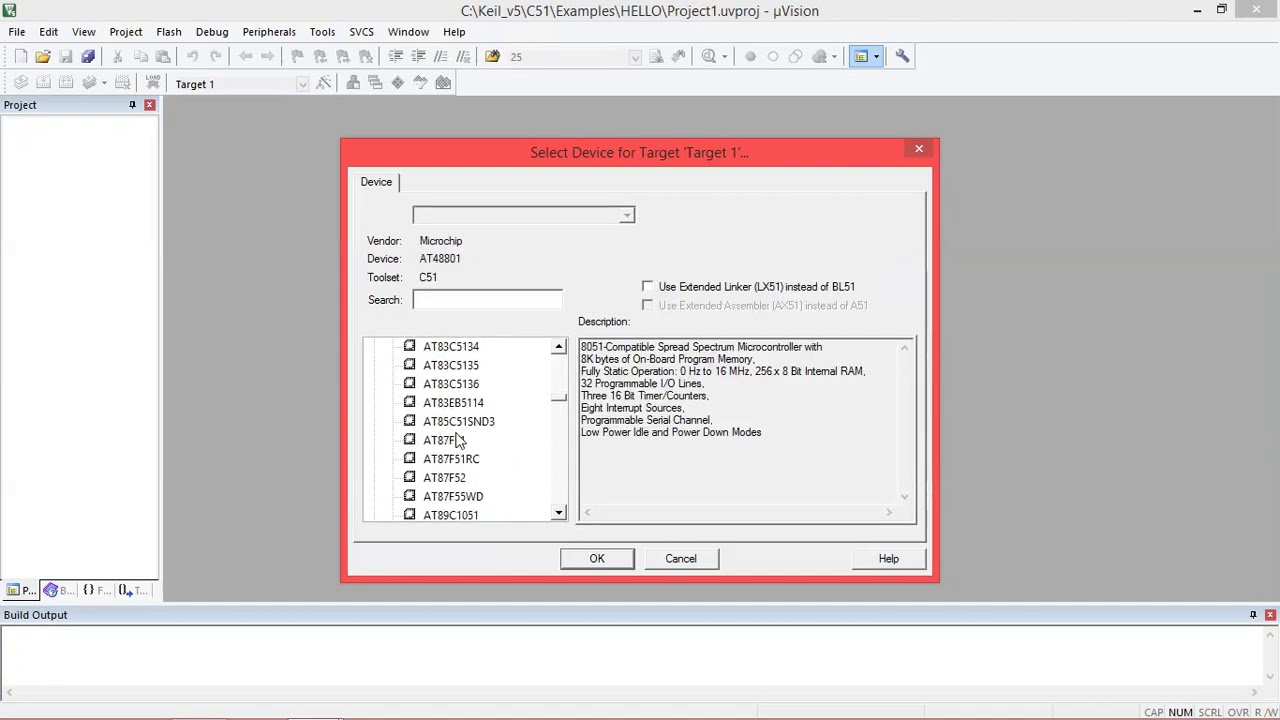Click the Configuration wrench icon
The image size is (1280, 720).
coord(902,57)
